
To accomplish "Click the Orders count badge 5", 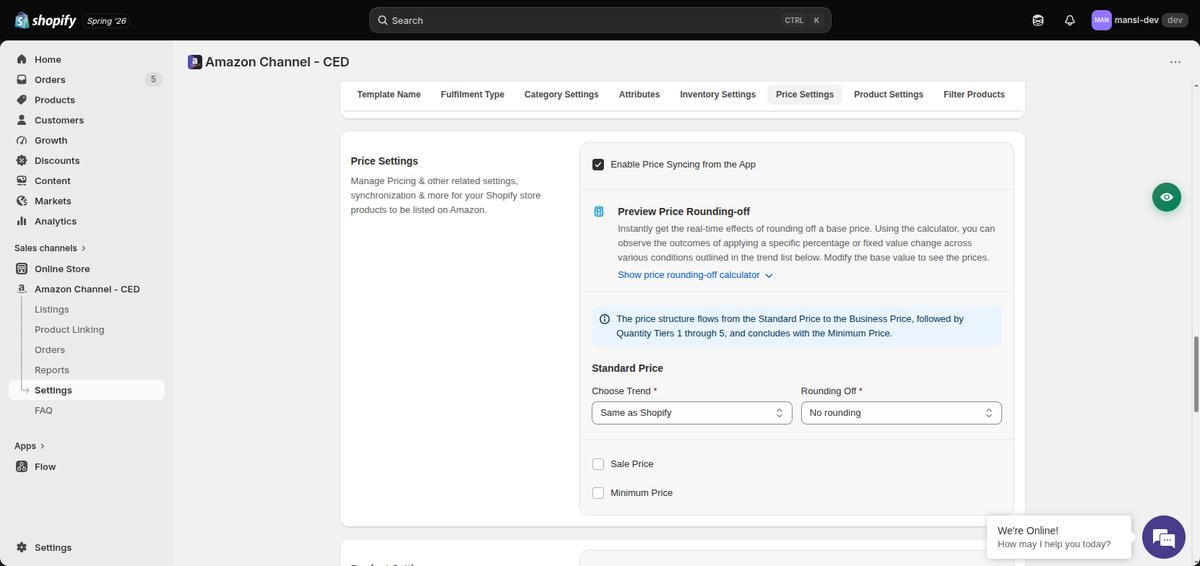I will coord(153,79).
